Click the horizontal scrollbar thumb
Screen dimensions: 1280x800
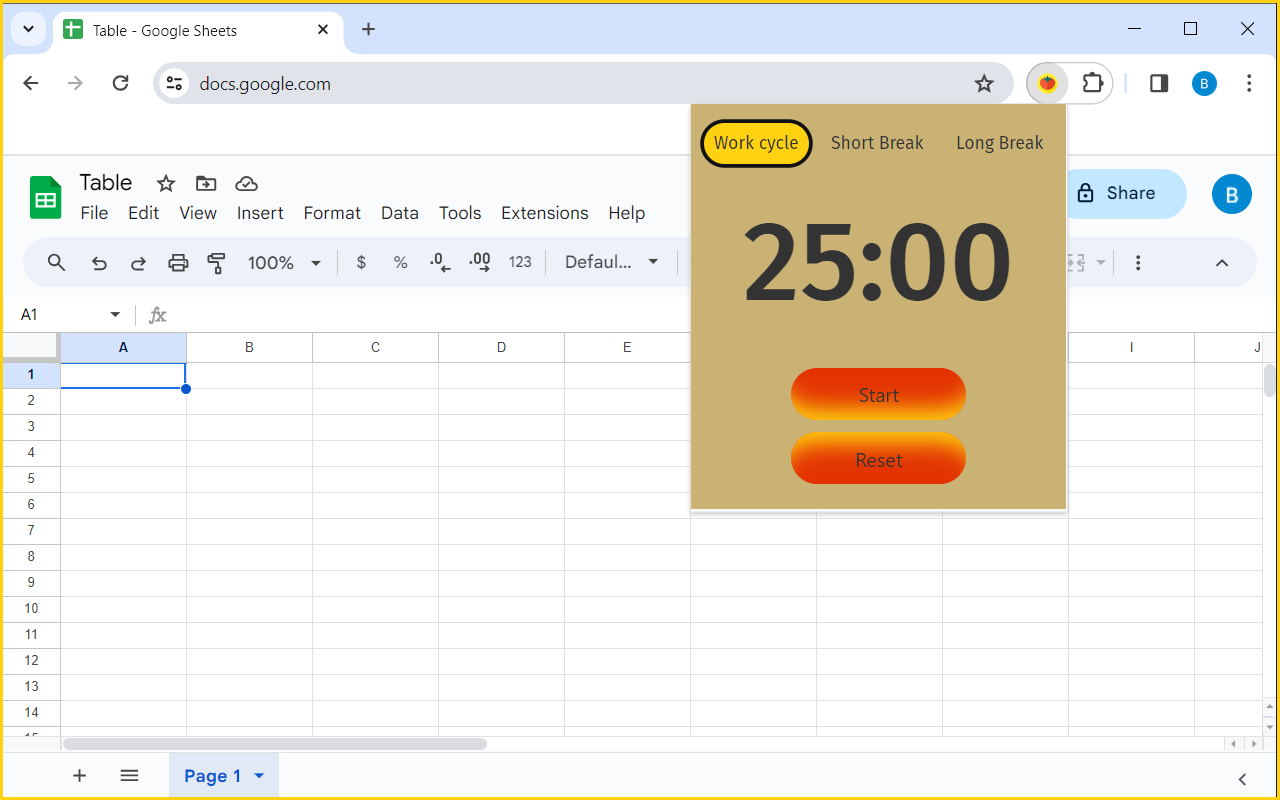tap(275, 744)
